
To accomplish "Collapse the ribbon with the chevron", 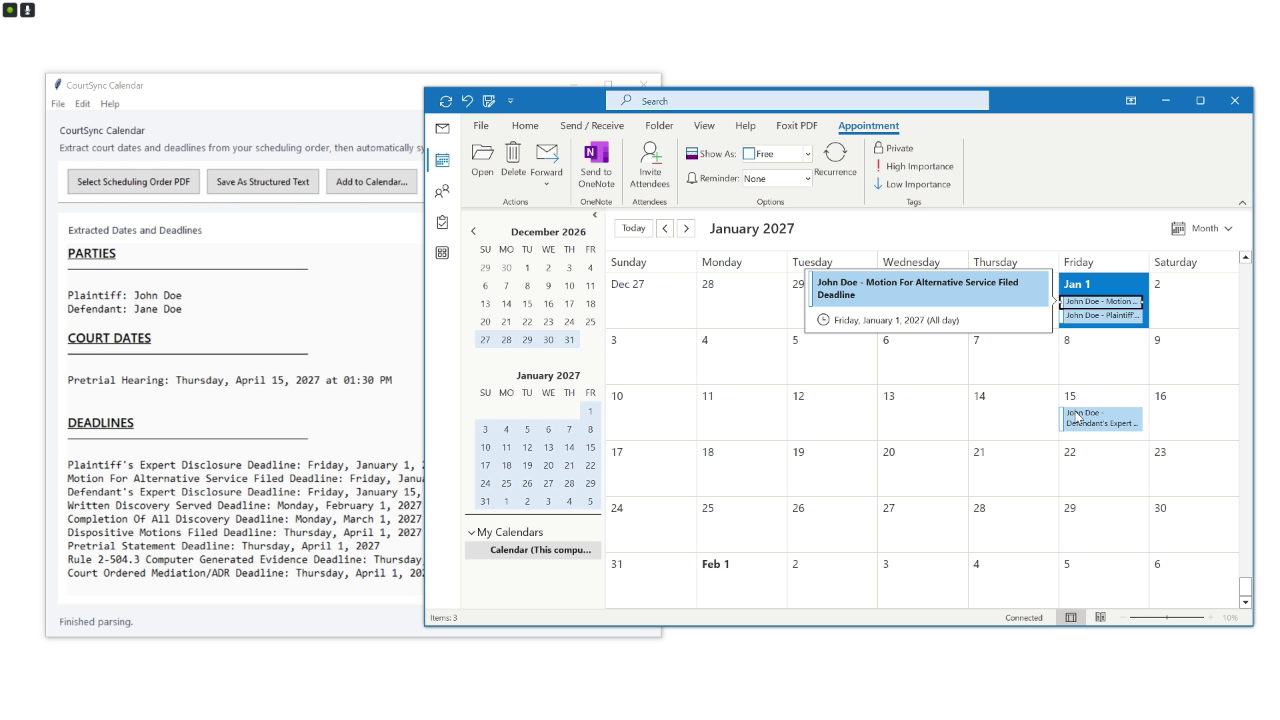I will pyautogui.click(x=1243, y=203).
